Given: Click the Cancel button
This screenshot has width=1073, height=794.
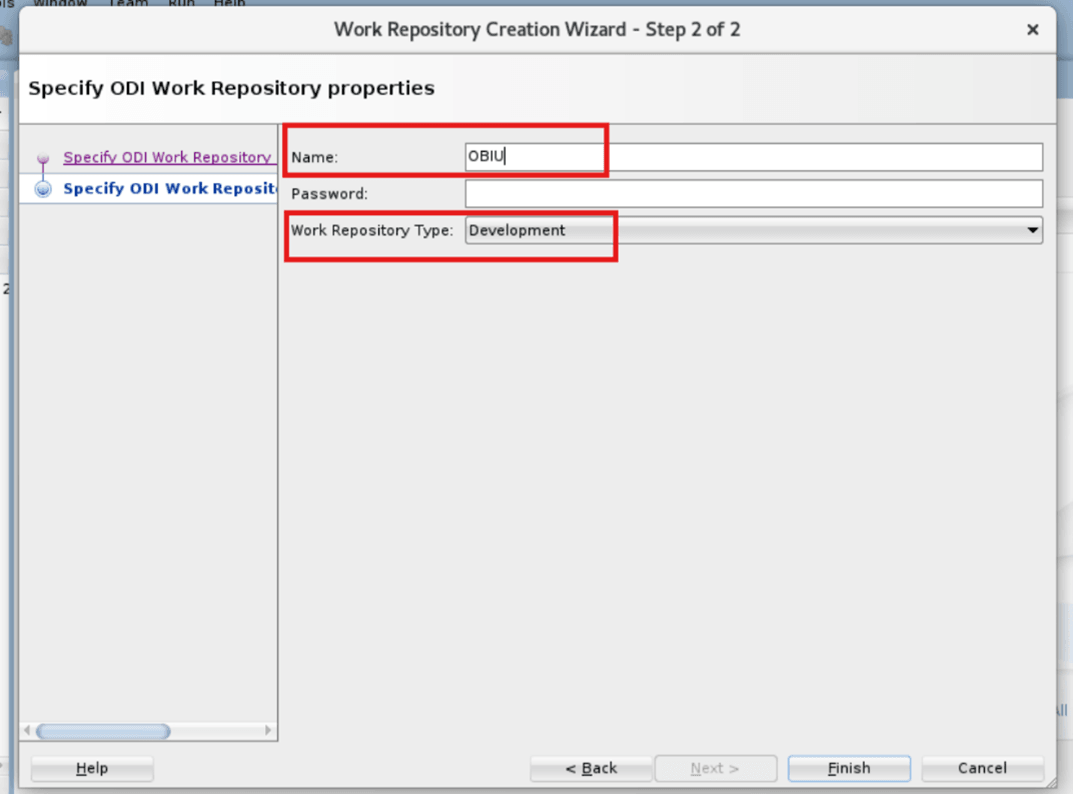Looking at the screenshot, I should pyautogui.click(x=982, y=768).
